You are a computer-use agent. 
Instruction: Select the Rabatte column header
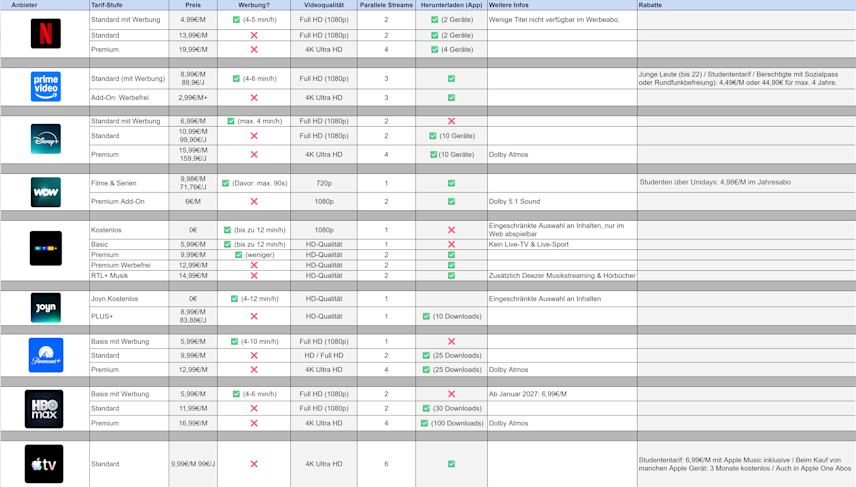pyautogui.click(x=747, y=5)
